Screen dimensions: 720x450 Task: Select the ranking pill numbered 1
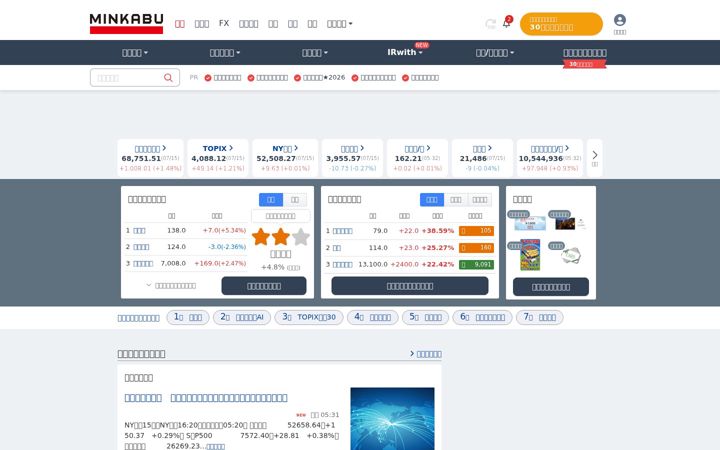[x=188, y=317]
